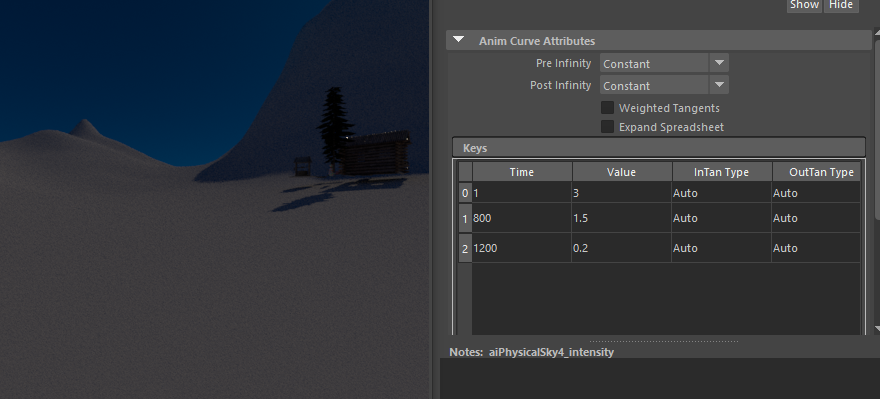880x399 pixels.
Task: Select the OutTan Type column header
Action: point(817,172)
